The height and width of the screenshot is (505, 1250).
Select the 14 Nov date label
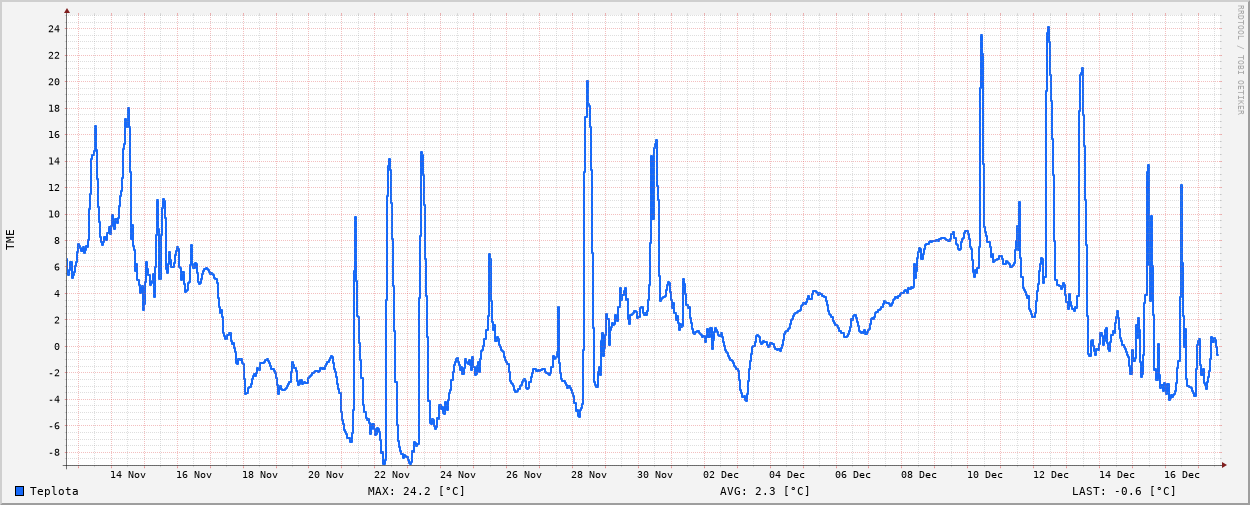click(128, 475)
